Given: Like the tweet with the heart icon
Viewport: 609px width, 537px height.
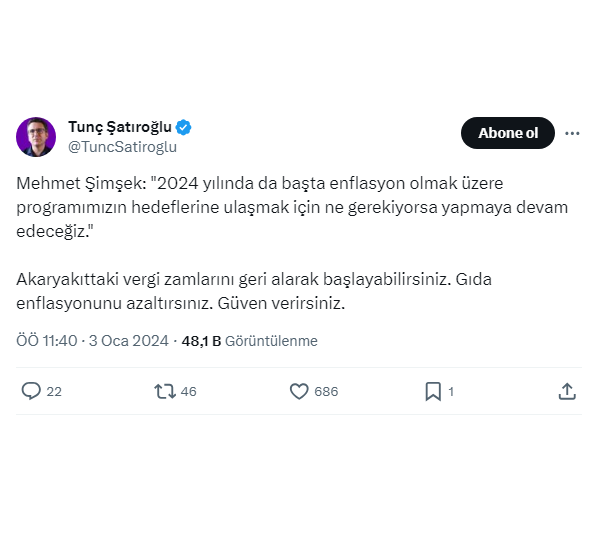Looking at the screenshot, I should pos(299,391).
